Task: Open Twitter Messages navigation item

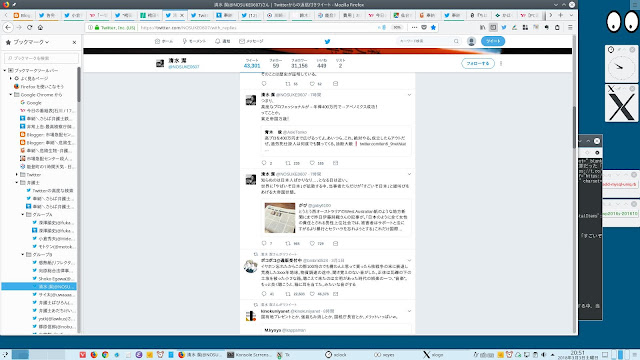Action: pyautogui.click(x=251, y=41)
